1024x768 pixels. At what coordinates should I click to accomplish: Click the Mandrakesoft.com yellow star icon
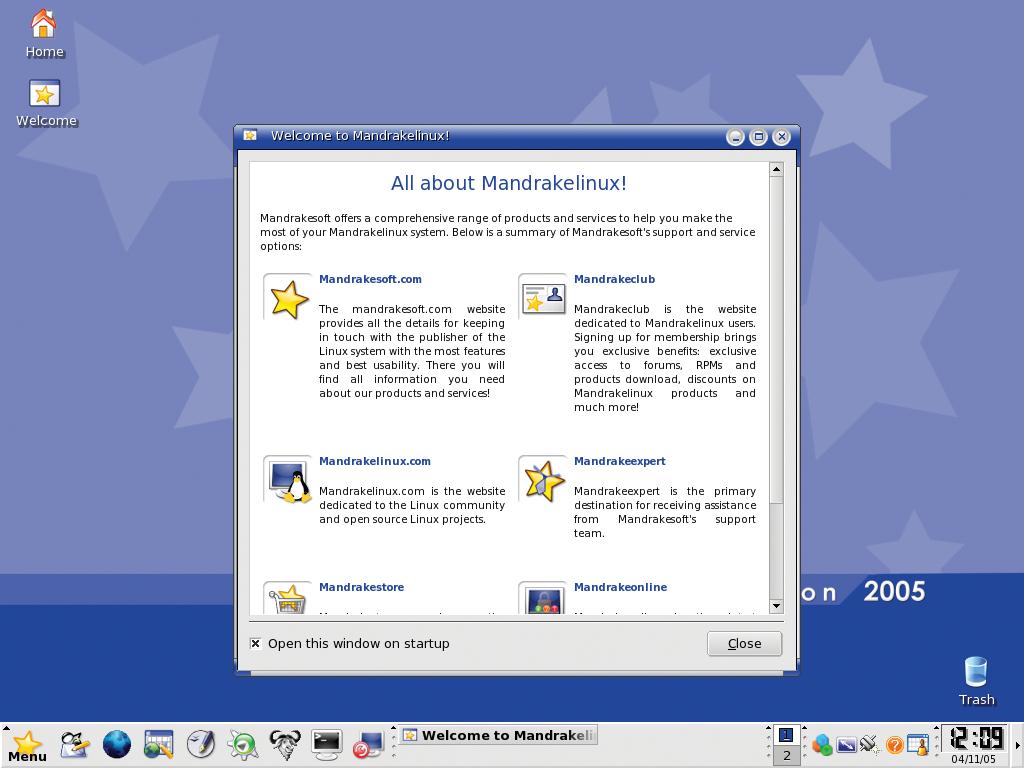pyautogui.click(x=288, y=299)
